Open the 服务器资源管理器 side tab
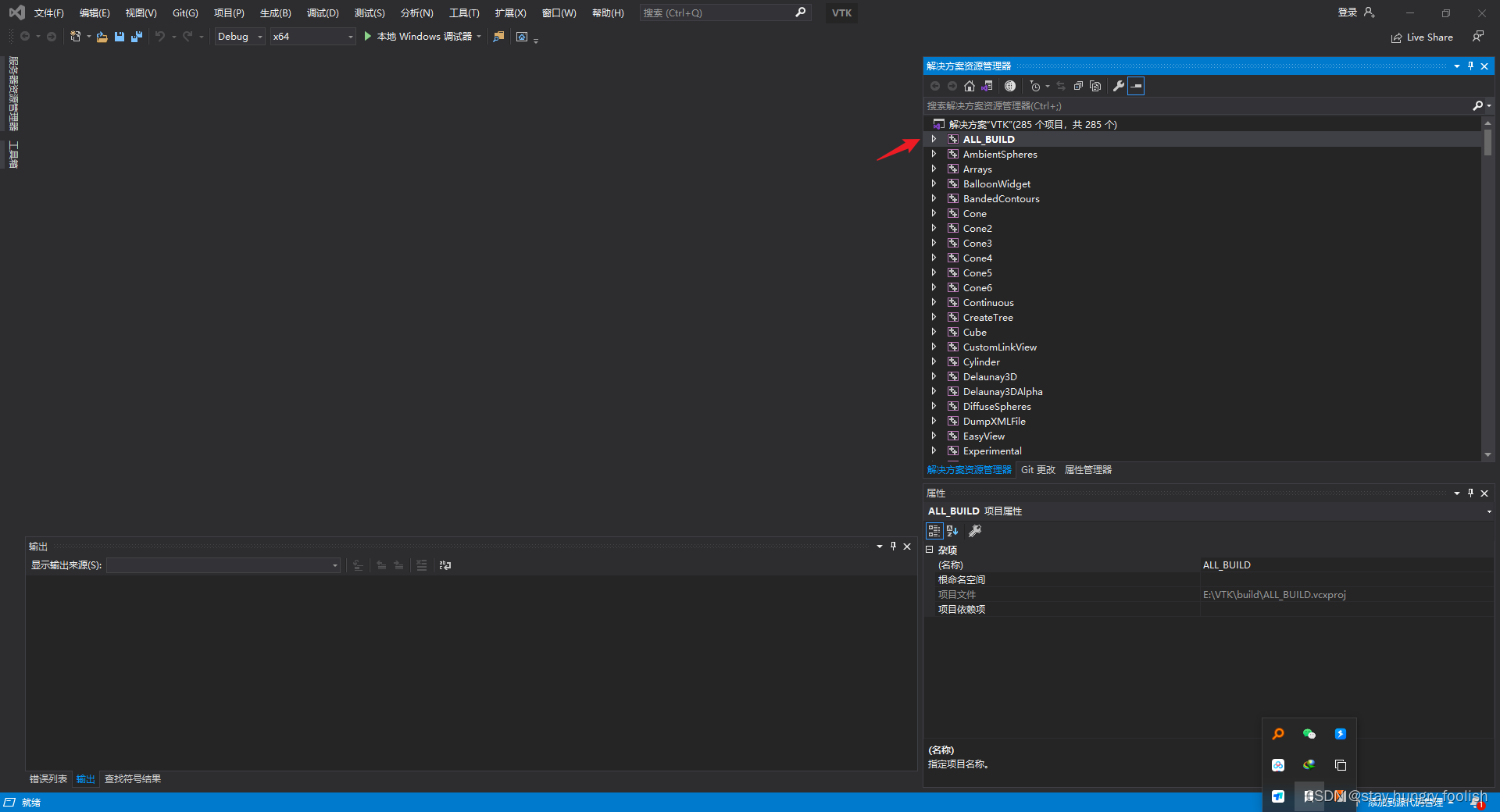The height and width of the screenshot is (812, 1500). [x=13, y=94]
